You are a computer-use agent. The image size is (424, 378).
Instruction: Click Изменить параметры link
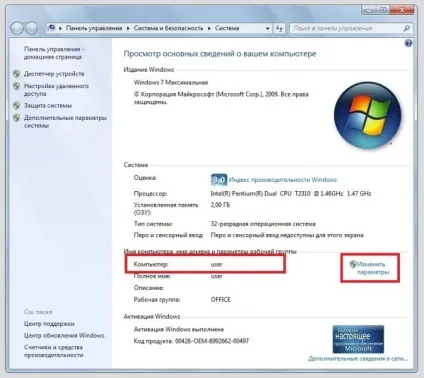tap(373, 268)
